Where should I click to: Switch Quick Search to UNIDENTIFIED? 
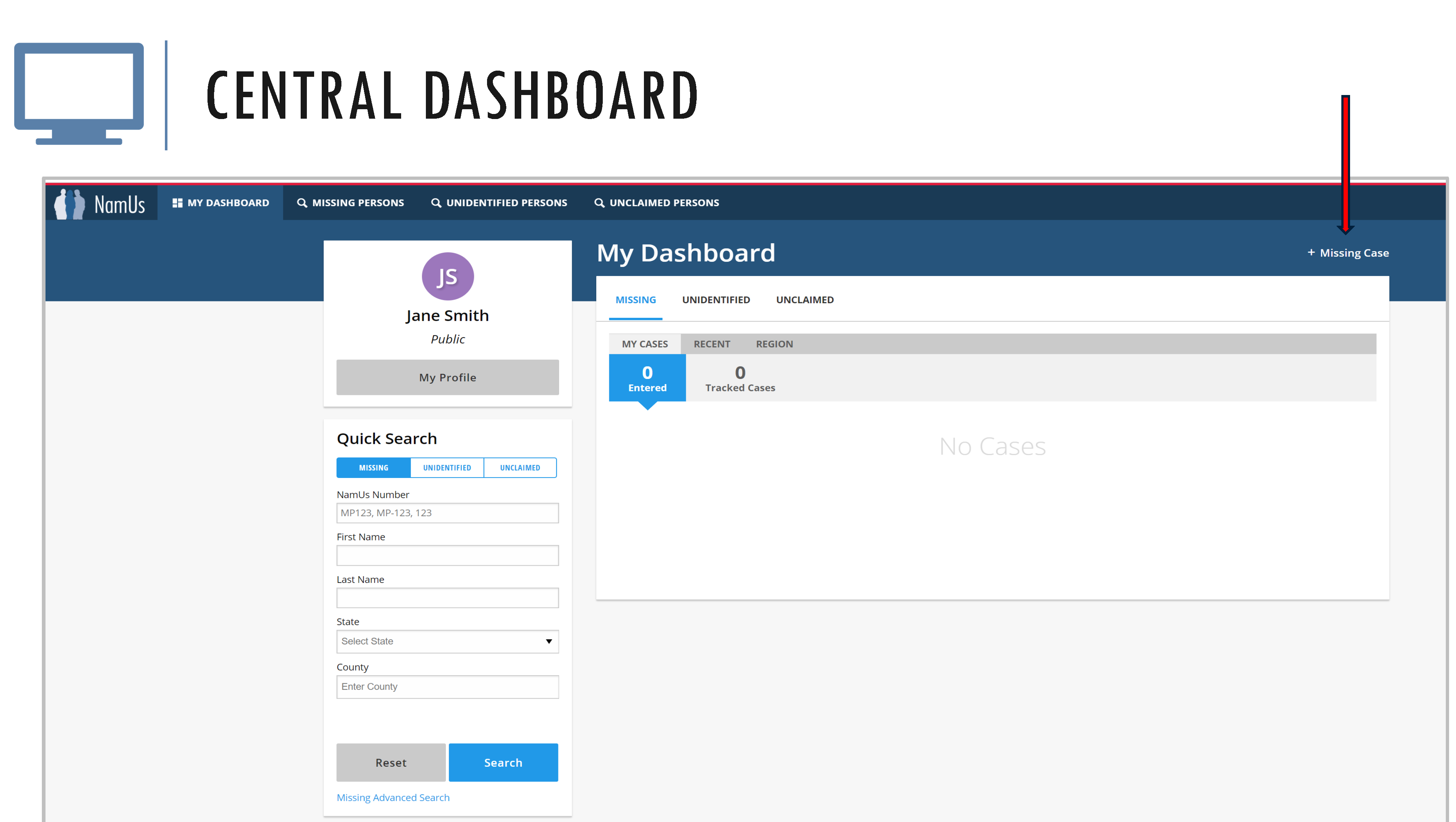click(x=447, y=467)
